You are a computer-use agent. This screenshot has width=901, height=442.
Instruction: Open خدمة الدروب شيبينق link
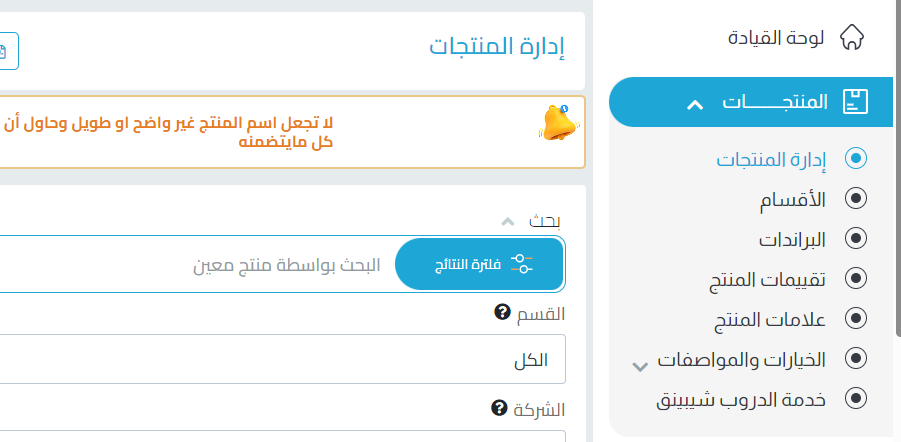coord(741,398)
